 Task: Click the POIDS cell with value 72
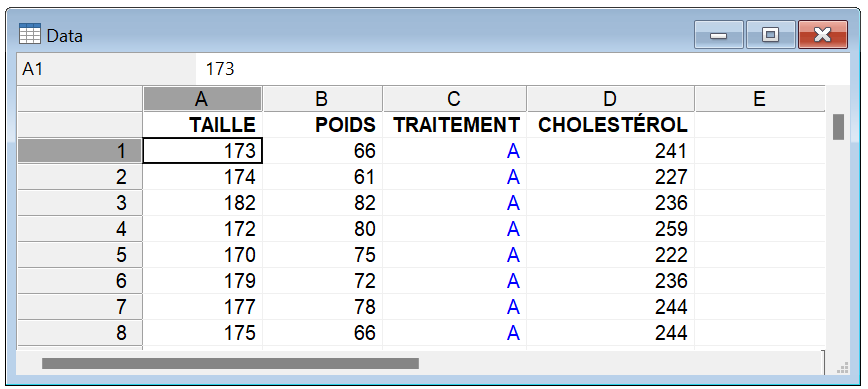pyautogui.click(x=322, y=281)
